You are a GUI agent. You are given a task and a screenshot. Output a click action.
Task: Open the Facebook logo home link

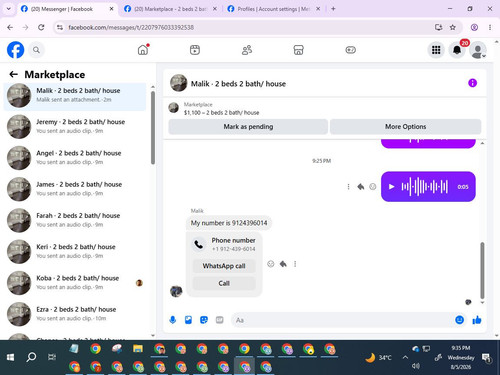(x=16, y=50)
